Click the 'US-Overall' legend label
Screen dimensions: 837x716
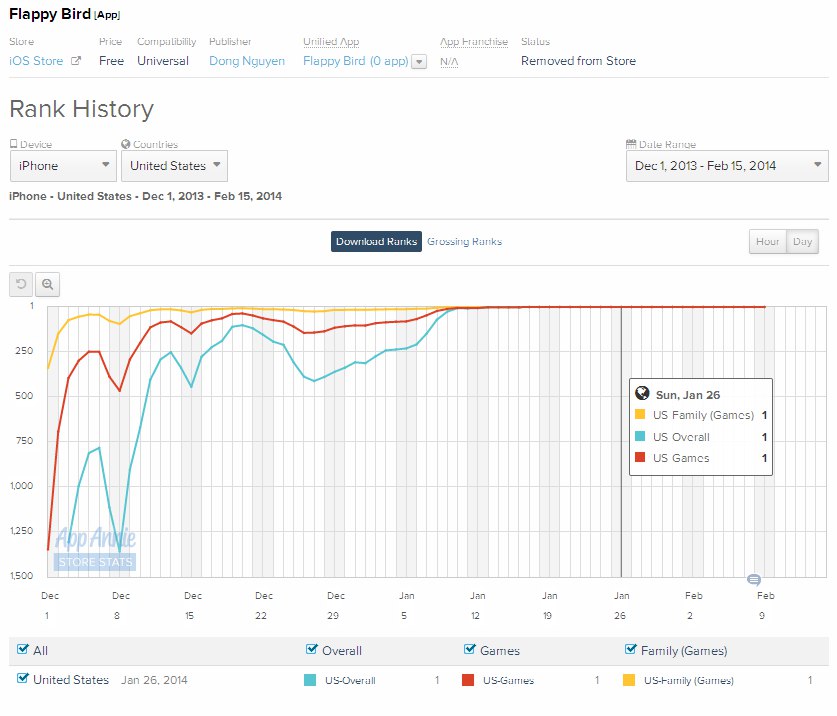(x=350, y=680)
